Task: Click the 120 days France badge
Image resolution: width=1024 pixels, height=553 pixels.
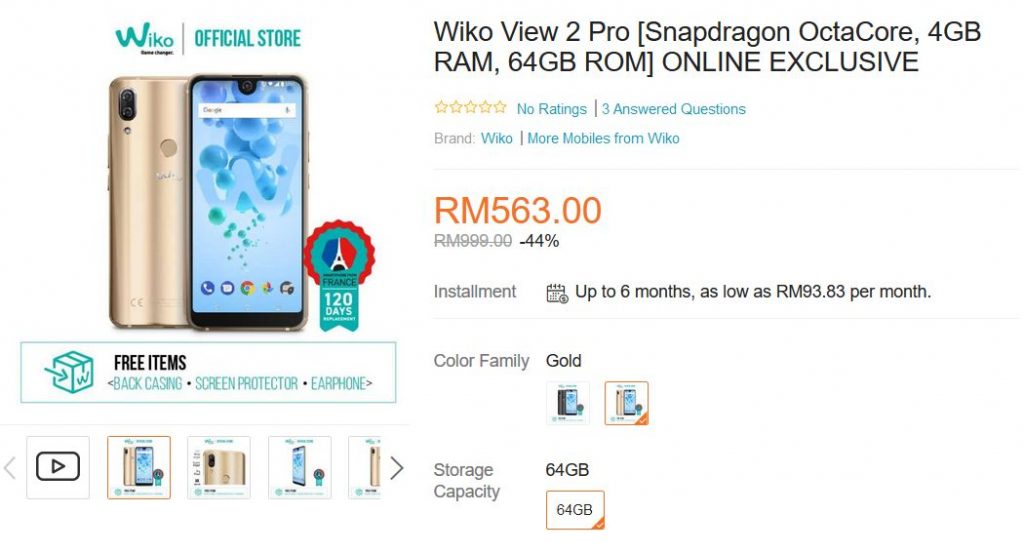Action: point(339,275)
